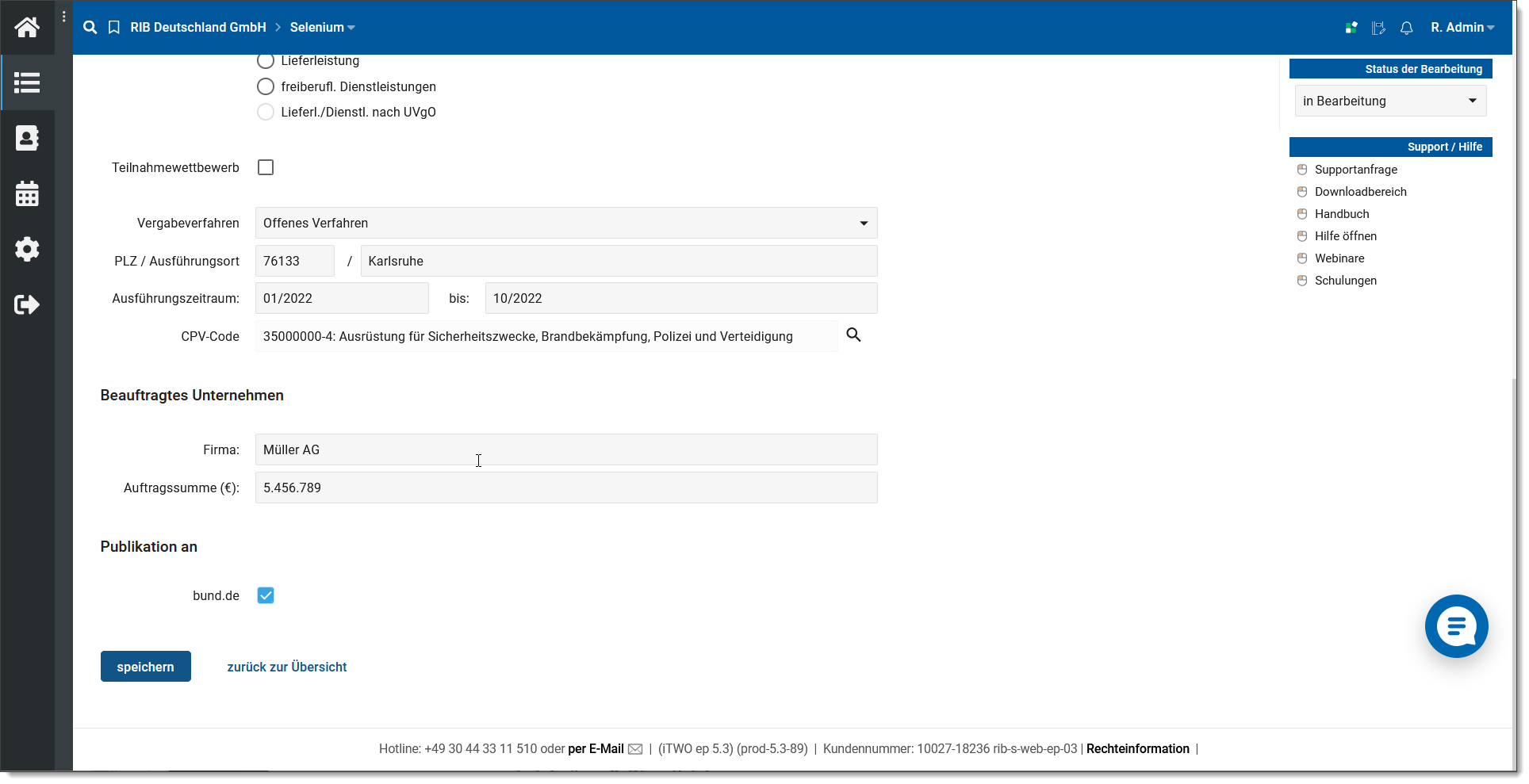The width and height of the screenshot is (1529, 784).
Task: Open the calendar sidebar icon
Action: (27, 193)
